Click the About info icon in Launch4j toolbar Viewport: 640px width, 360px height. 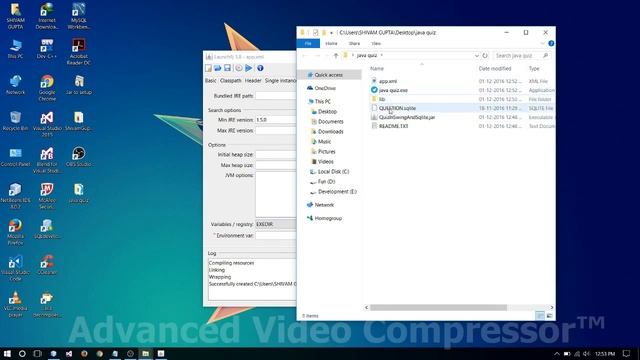coord(260,68)
